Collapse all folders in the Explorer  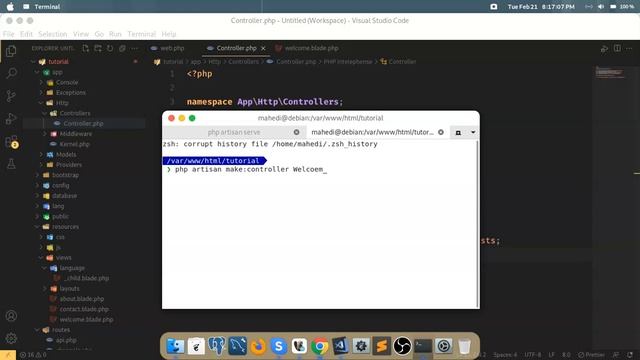pos(122,48)
